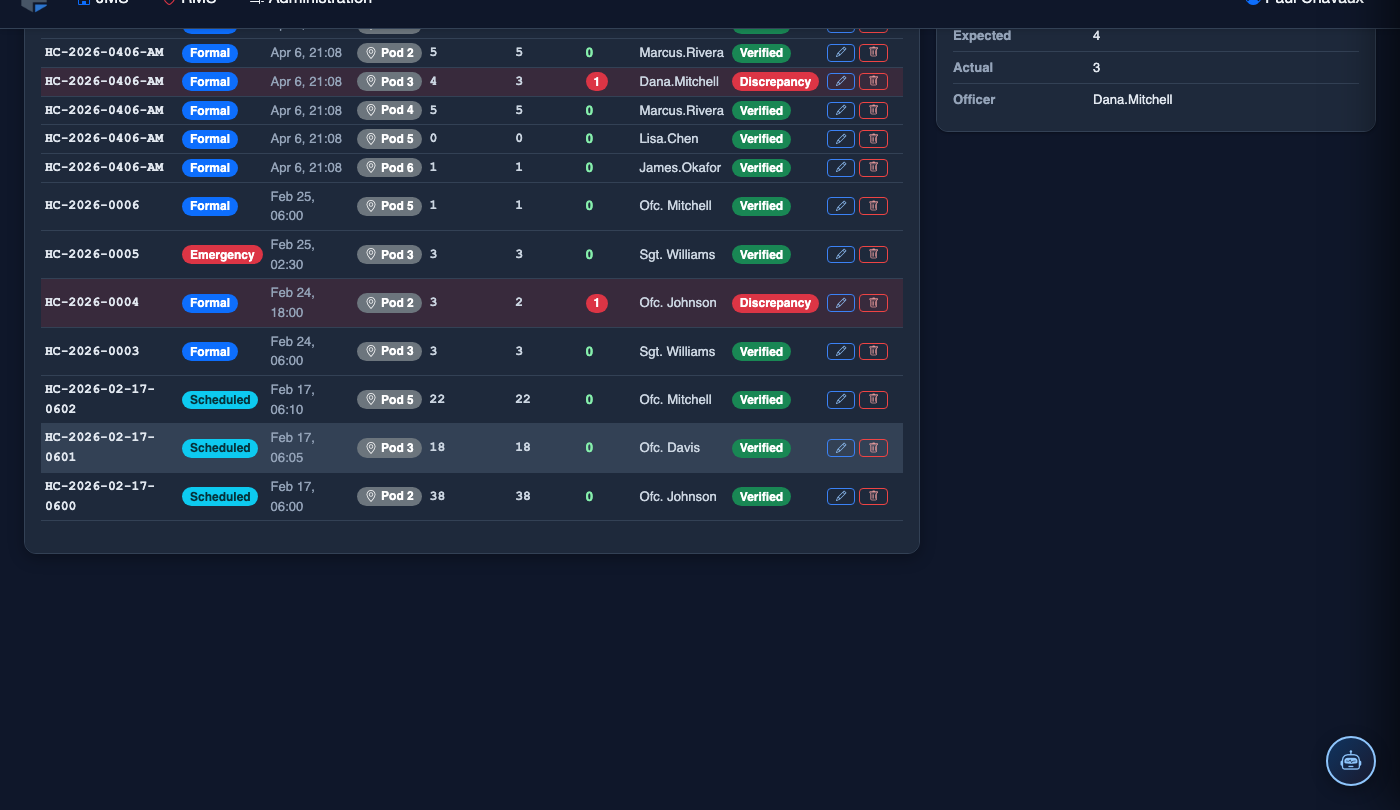Edit headcount HC-2026-0003

click(x=841, y=352)
